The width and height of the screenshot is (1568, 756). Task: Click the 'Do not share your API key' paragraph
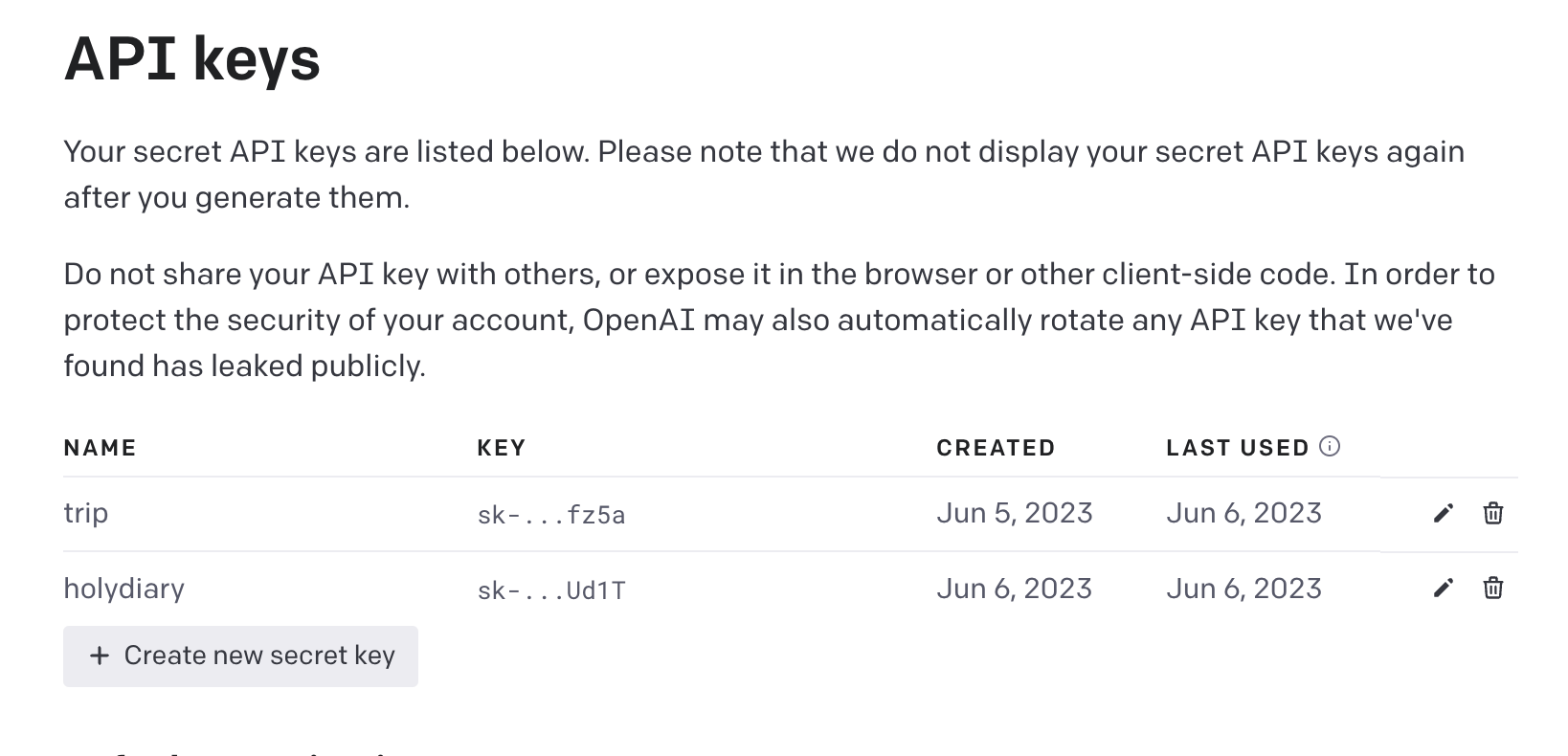(777, 320)
